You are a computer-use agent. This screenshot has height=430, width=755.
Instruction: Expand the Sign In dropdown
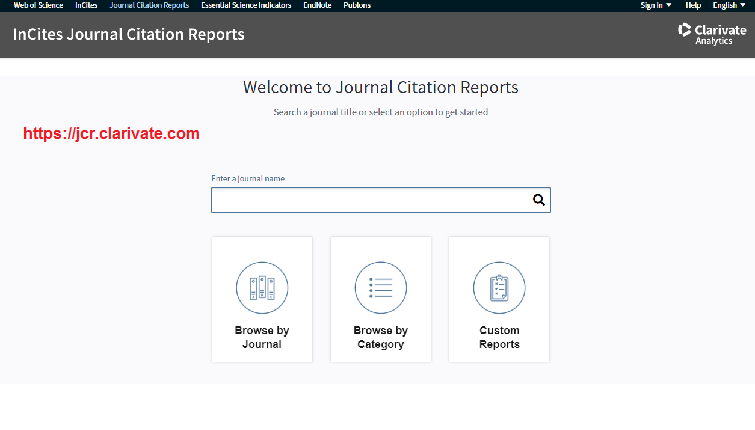(x=656, y=5)
